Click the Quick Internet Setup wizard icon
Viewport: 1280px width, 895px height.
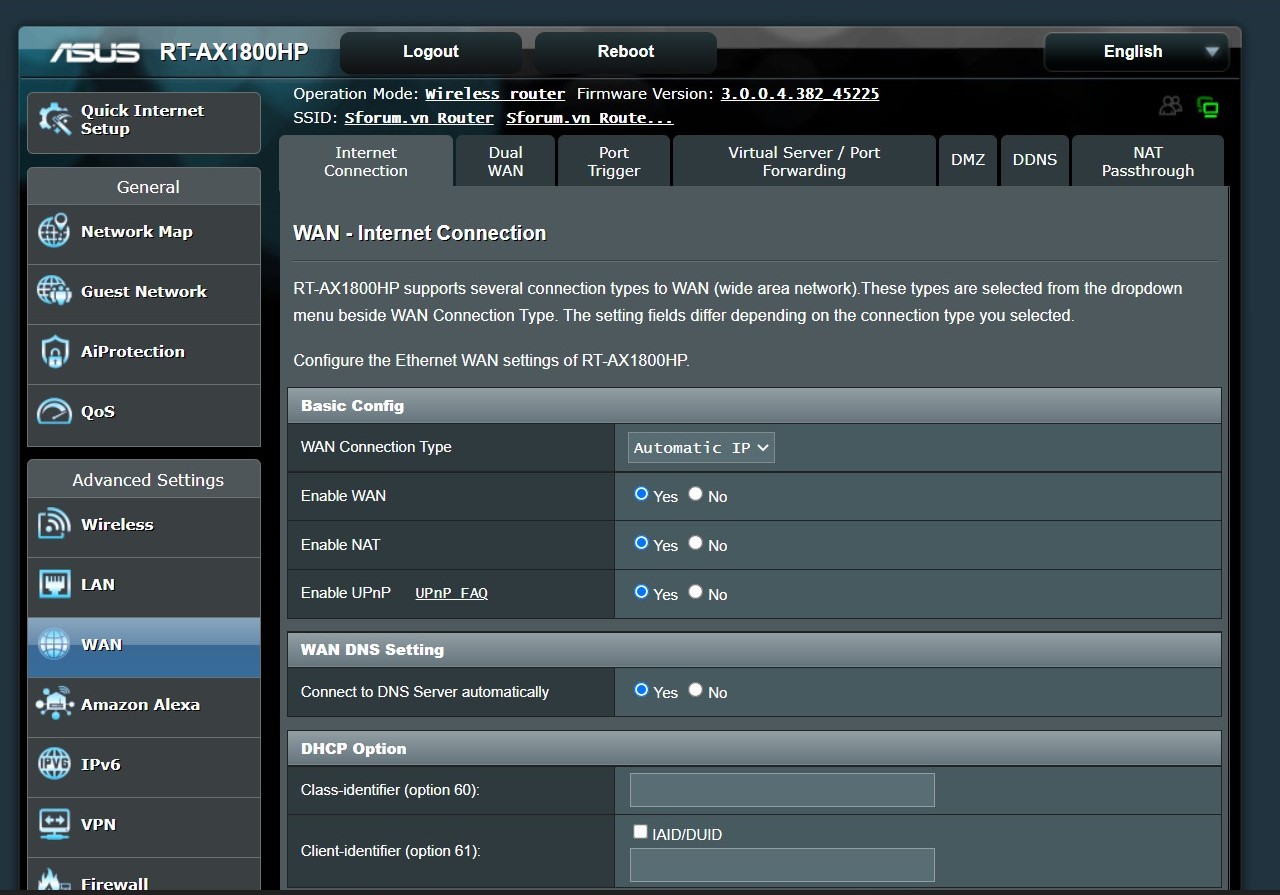(x=54, y=120)
